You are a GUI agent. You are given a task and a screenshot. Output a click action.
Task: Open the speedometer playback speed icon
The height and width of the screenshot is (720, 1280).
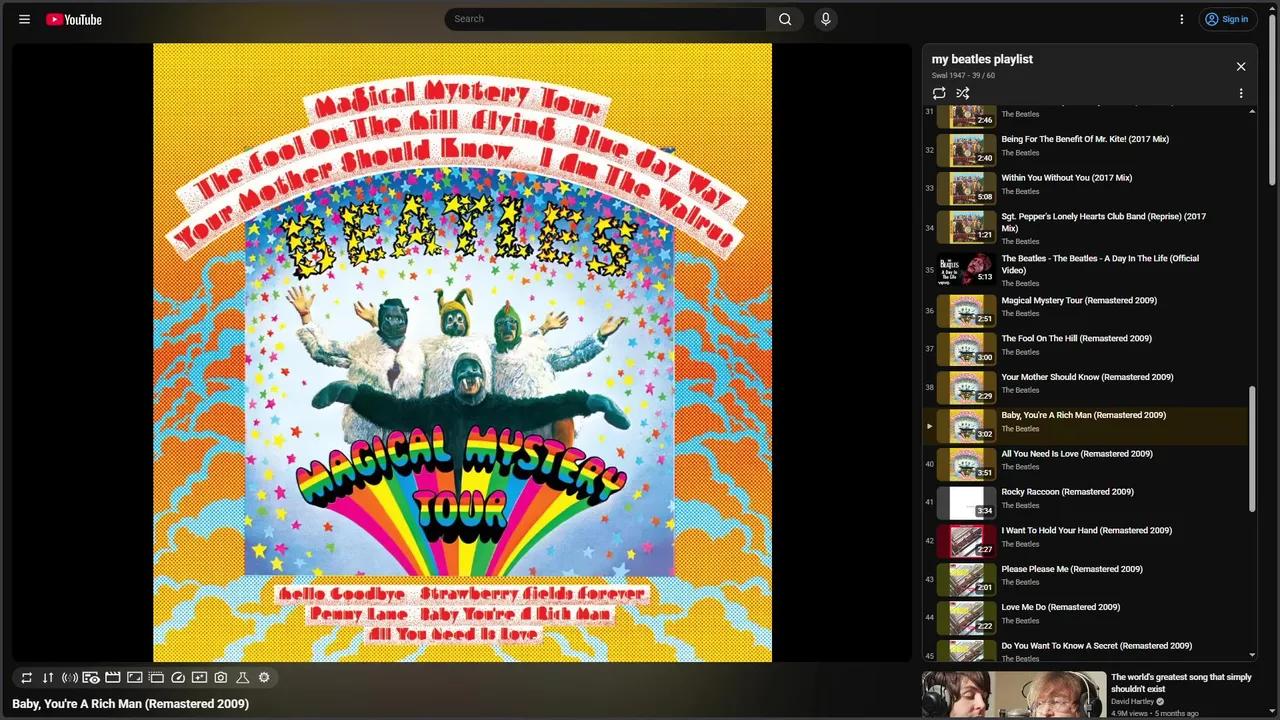tap(178, 678)
